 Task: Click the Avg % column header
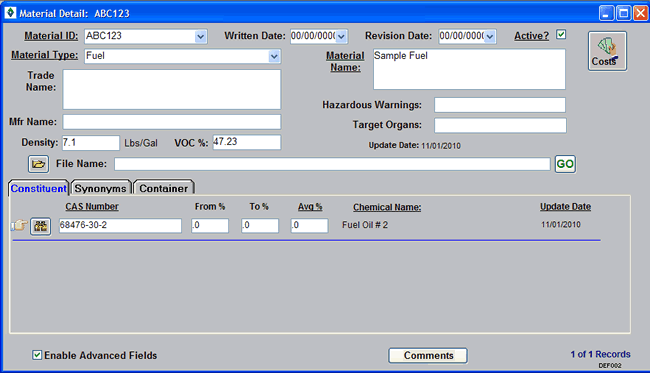point(310,206)
